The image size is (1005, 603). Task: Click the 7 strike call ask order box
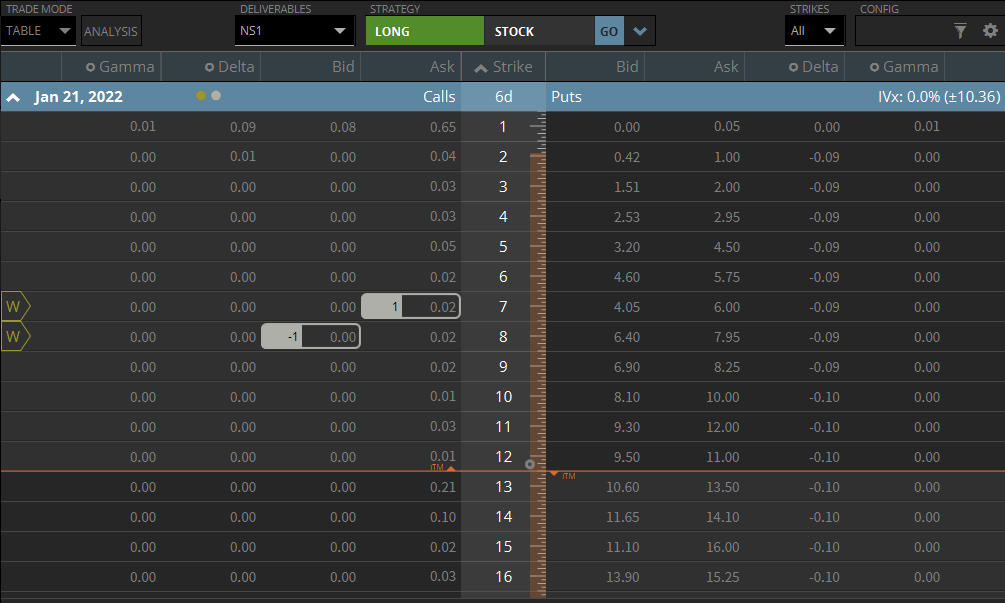410,307
